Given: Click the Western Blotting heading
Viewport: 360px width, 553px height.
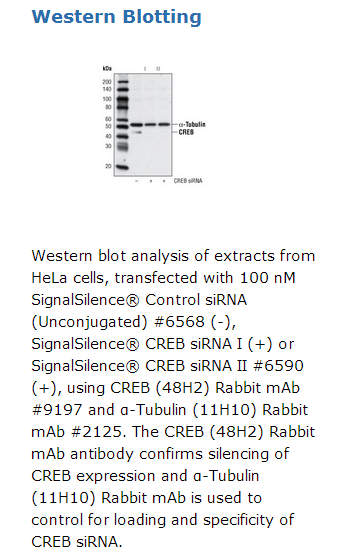Looking at the screenshot, I should pyautogui.click(x=116, y=17).
